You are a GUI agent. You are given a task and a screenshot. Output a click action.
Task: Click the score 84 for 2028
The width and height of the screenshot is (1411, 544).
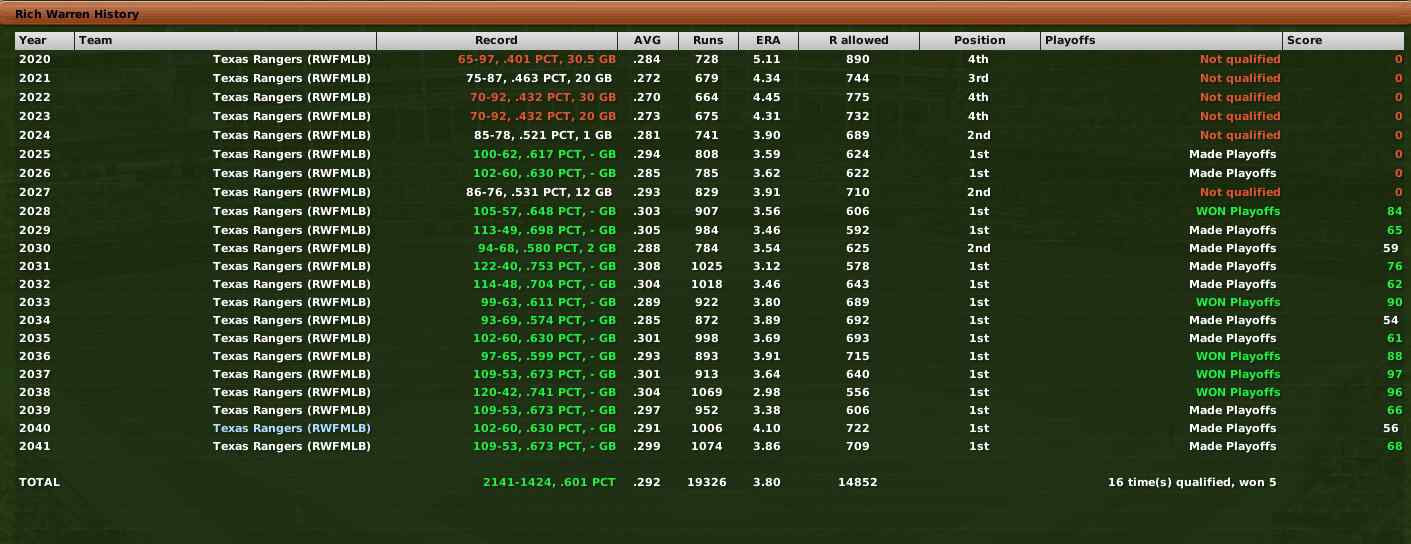(x=1394, y=211)
